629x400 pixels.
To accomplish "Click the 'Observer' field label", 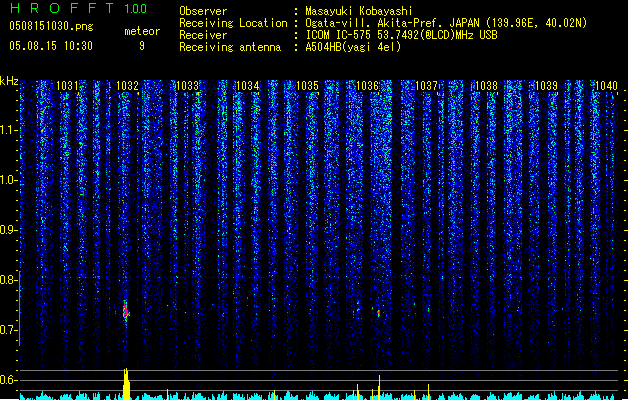I will pyautogui.click(x=203, y=11).
